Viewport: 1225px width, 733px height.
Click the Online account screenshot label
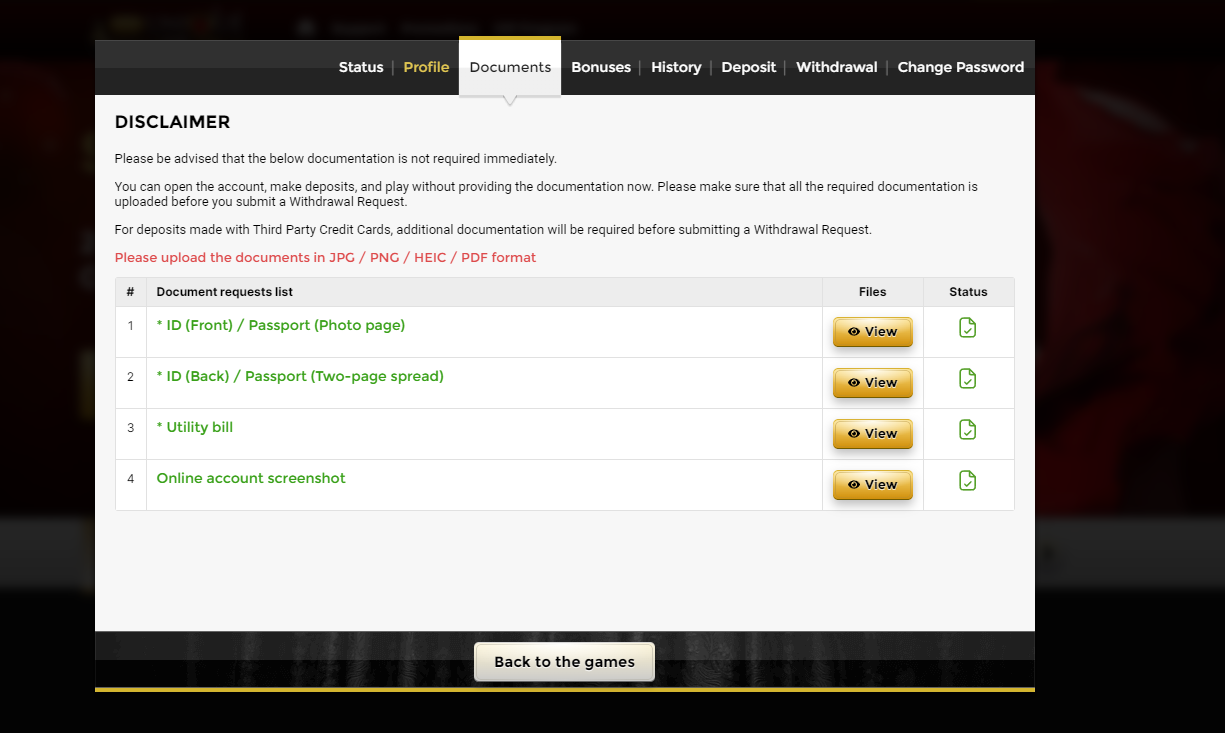(251, 478)
